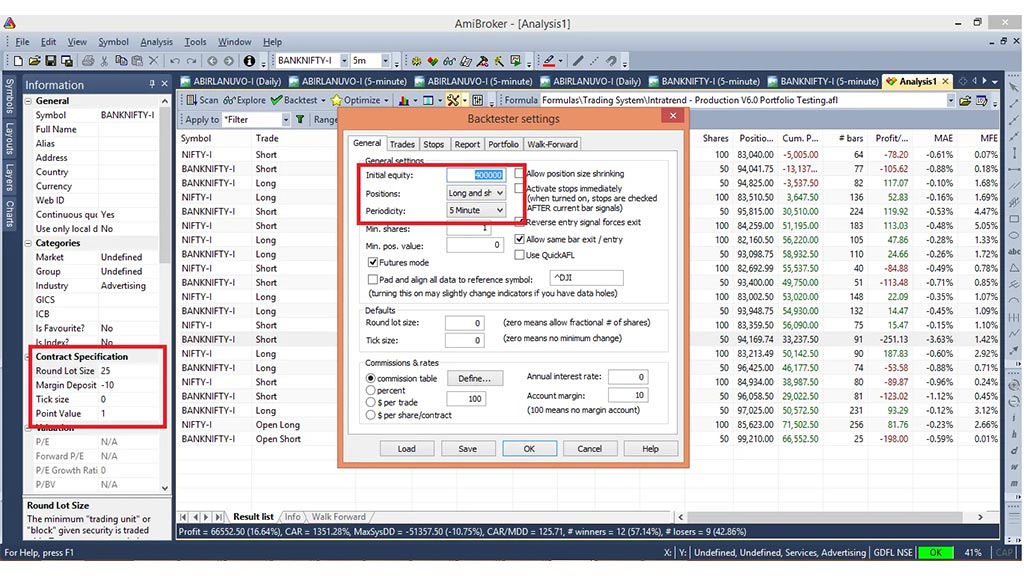Click the Save button in settings dialog
Image resolution: width=1024 pixels, height=576 pixels.
pyautogui.click(x=468, y=449)
